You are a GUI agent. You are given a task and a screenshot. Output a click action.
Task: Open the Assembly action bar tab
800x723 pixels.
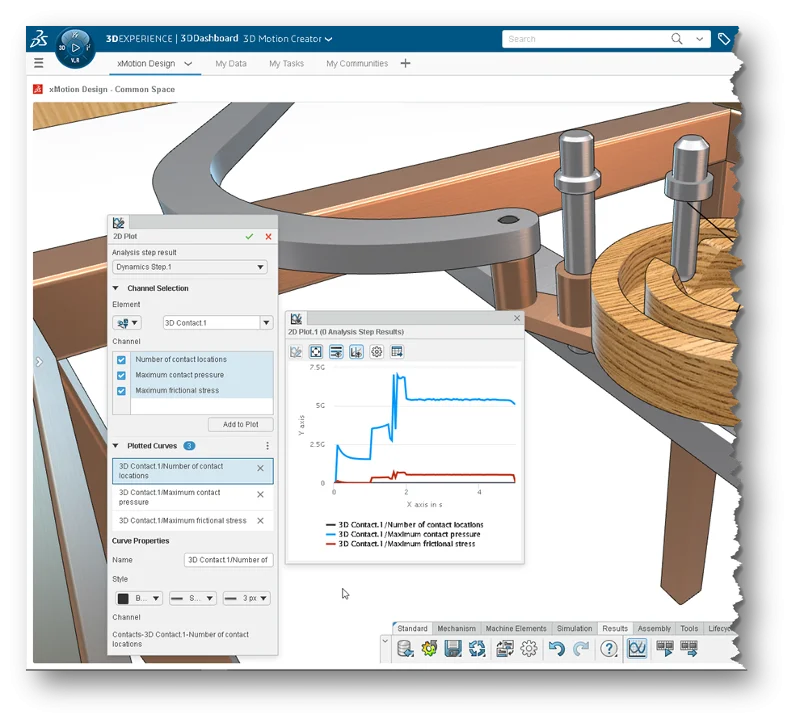[x=654, y=628]
